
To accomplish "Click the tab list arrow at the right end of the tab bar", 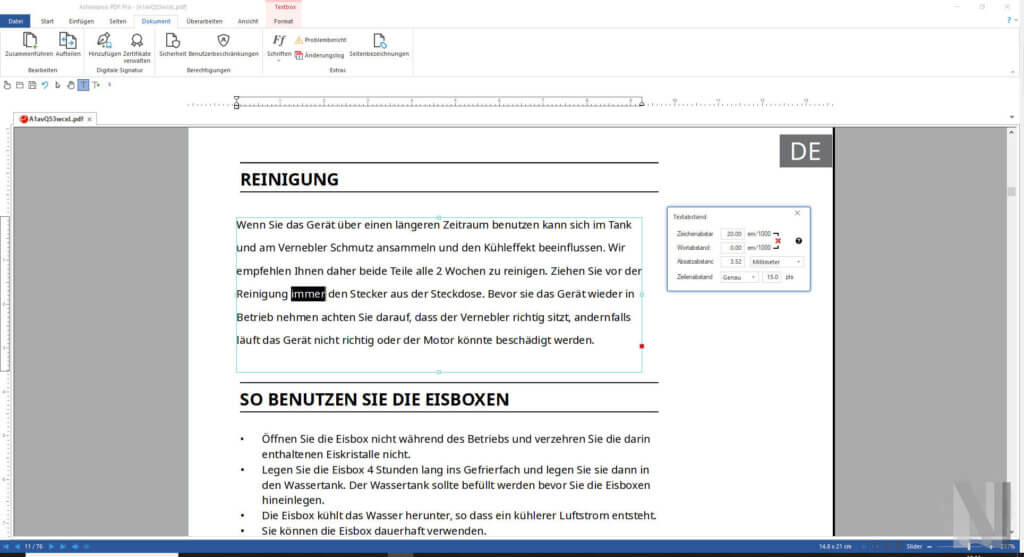I will click(x=1012, y=118).
